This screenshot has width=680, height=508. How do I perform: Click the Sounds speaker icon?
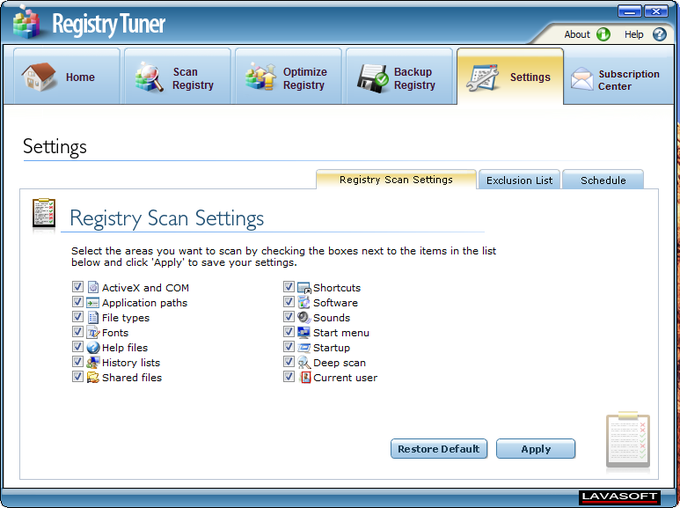304,317
